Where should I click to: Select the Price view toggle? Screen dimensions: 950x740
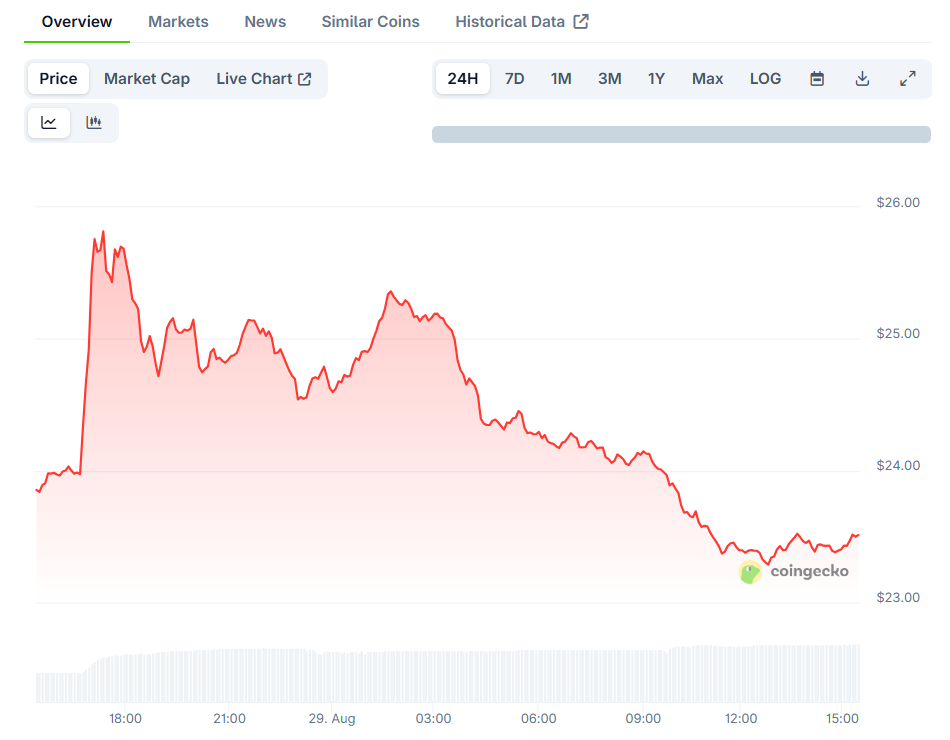(58, 79)
